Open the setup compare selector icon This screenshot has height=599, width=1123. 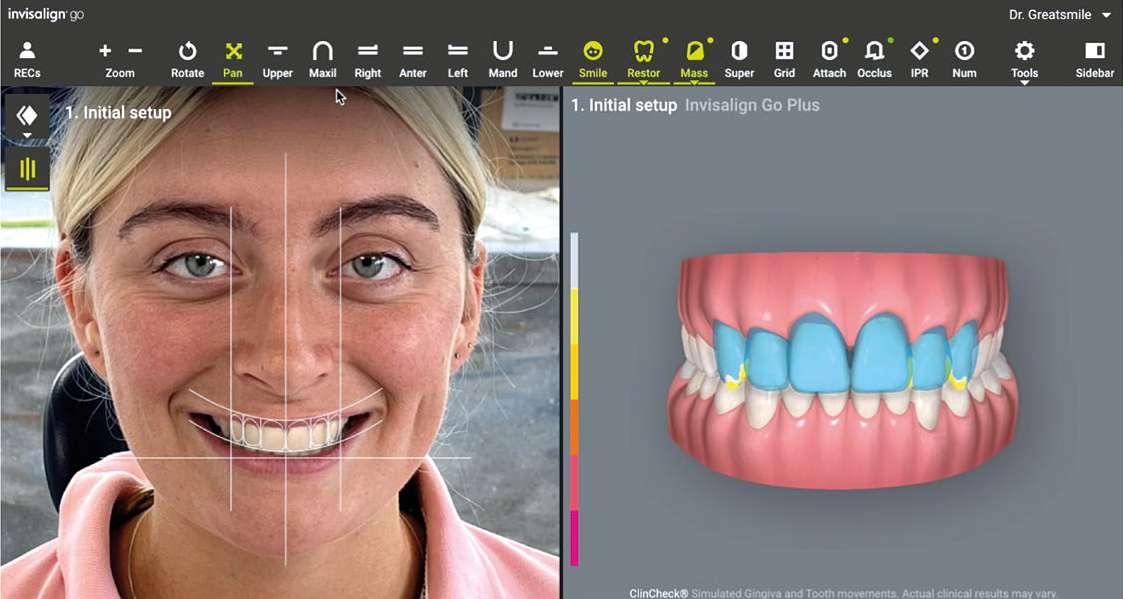(x=27, y=116)
